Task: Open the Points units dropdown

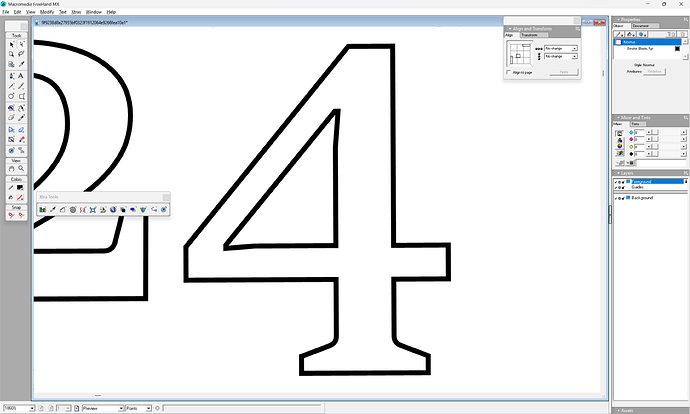Action: click(149, 409)
